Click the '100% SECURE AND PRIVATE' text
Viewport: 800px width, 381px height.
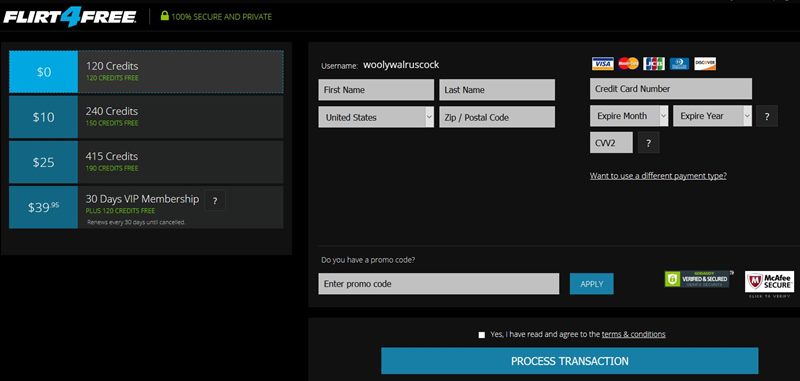click(221, 16)
